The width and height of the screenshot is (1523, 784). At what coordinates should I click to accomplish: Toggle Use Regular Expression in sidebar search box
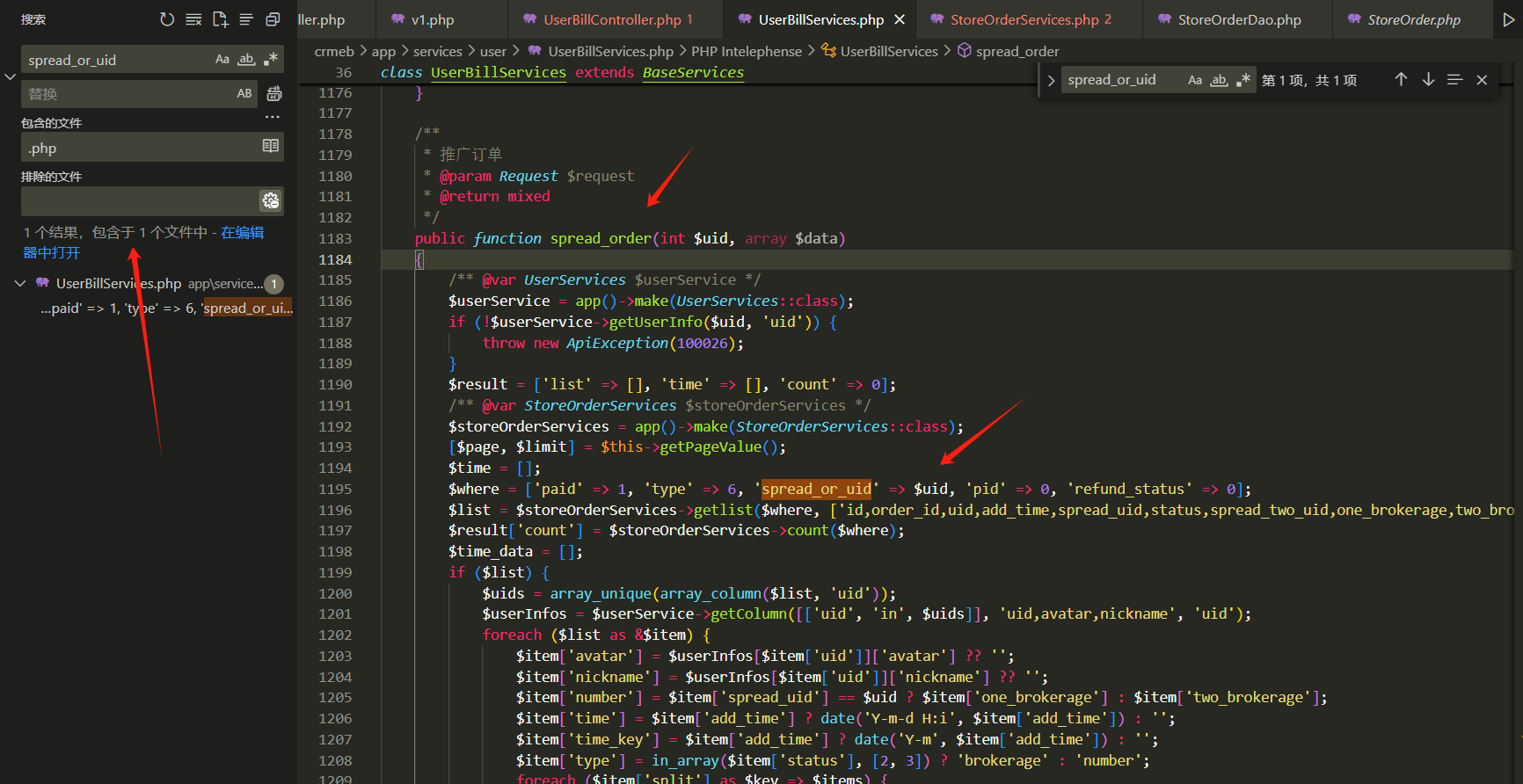[271, 60]
